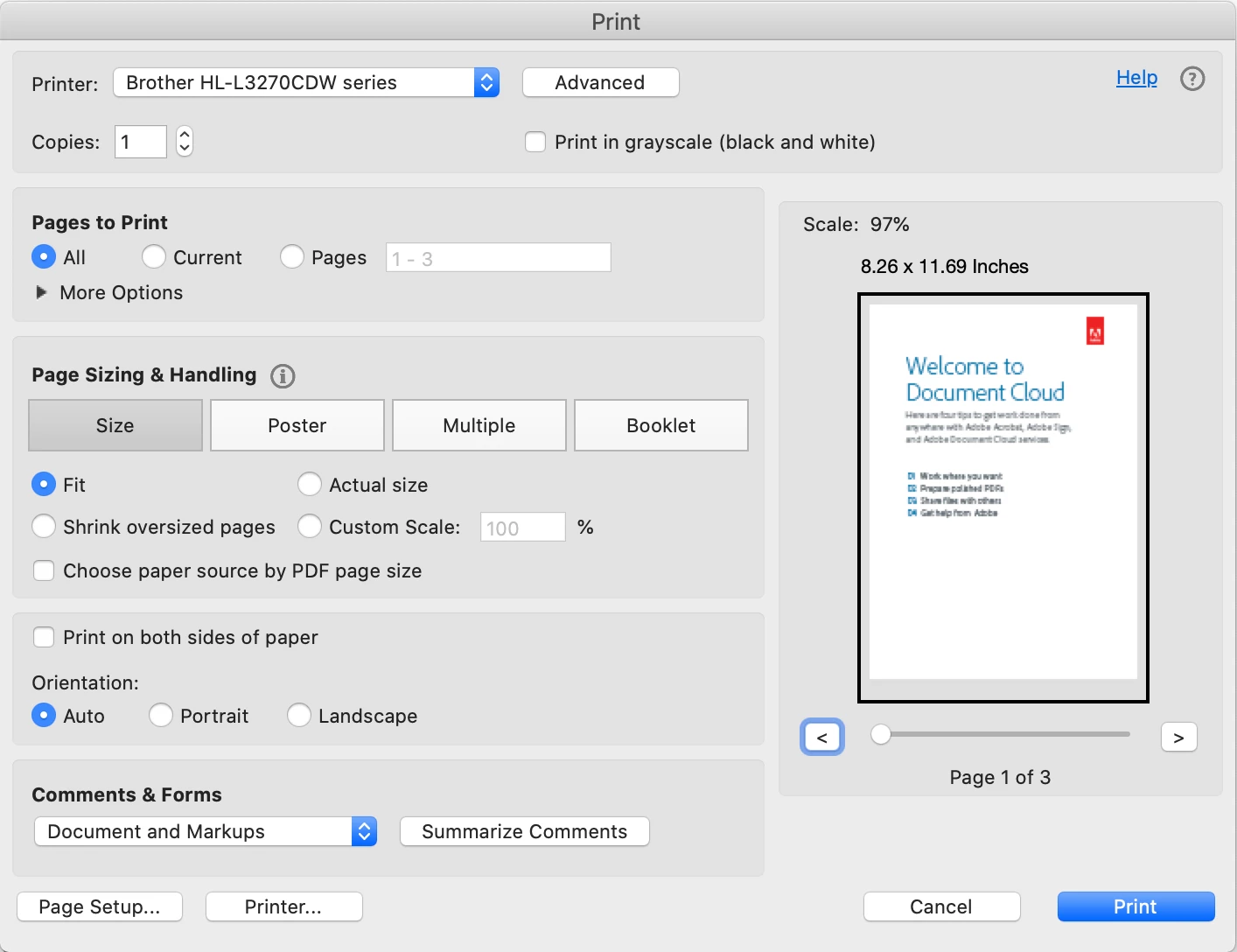Click the Custom Scale percentage field

(523, 528)
